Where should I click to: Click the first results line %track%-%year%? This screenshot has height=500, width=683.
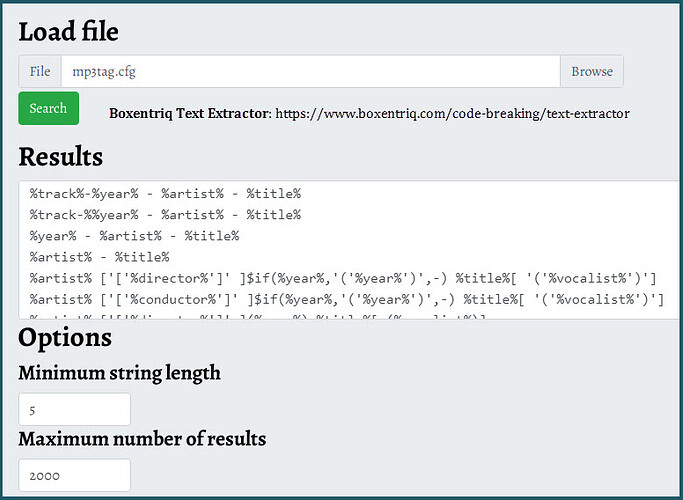point(165,194)
